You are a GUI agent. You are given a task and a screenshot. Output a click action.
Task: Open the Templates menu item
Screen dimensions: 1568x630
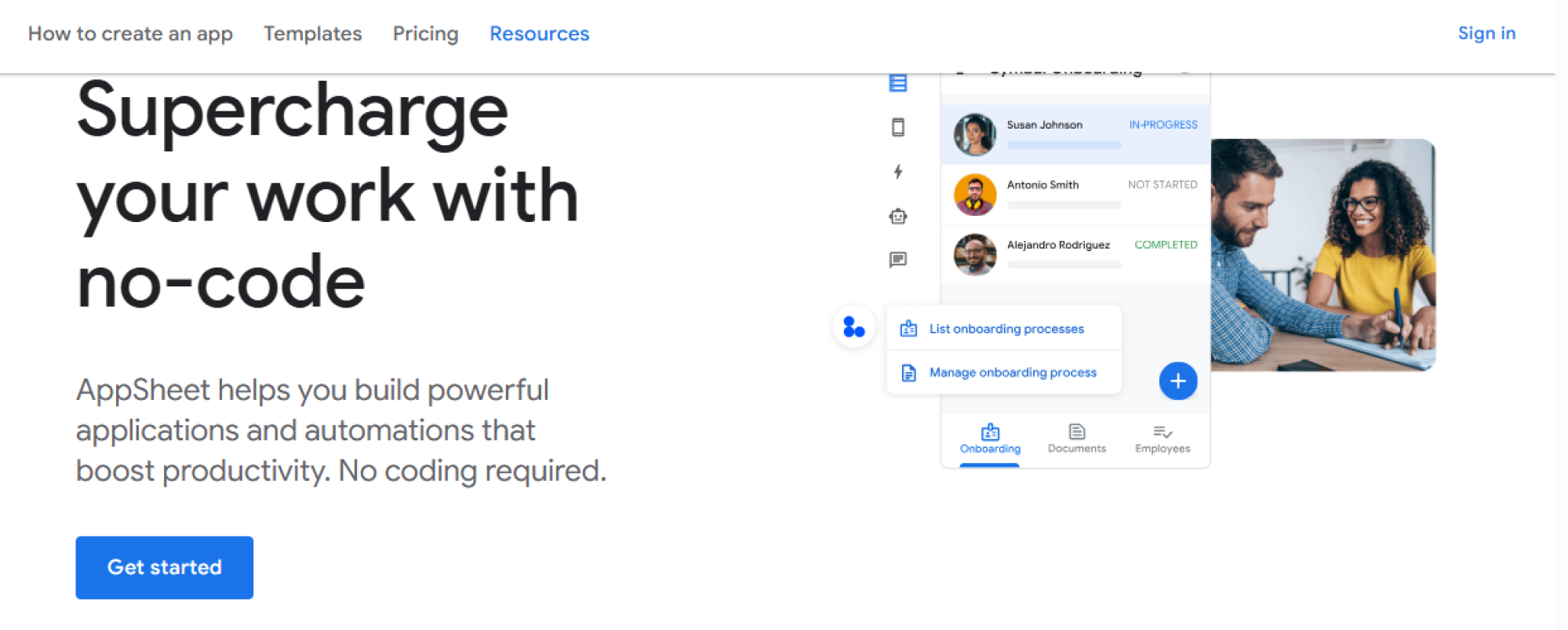coord(312,34)
